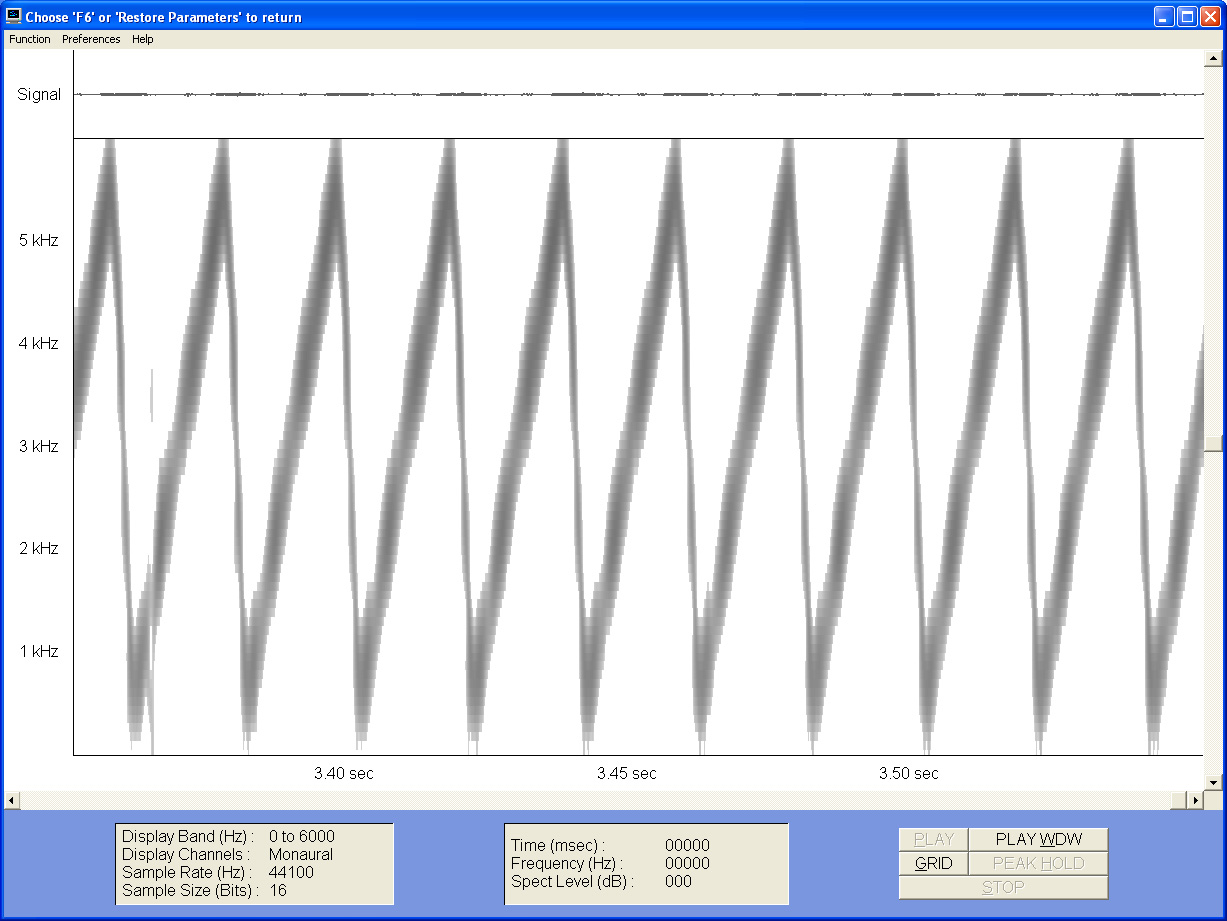Click the 3.45 sec time label
This screenshot has width=1227, height=921.
point(627,773)
